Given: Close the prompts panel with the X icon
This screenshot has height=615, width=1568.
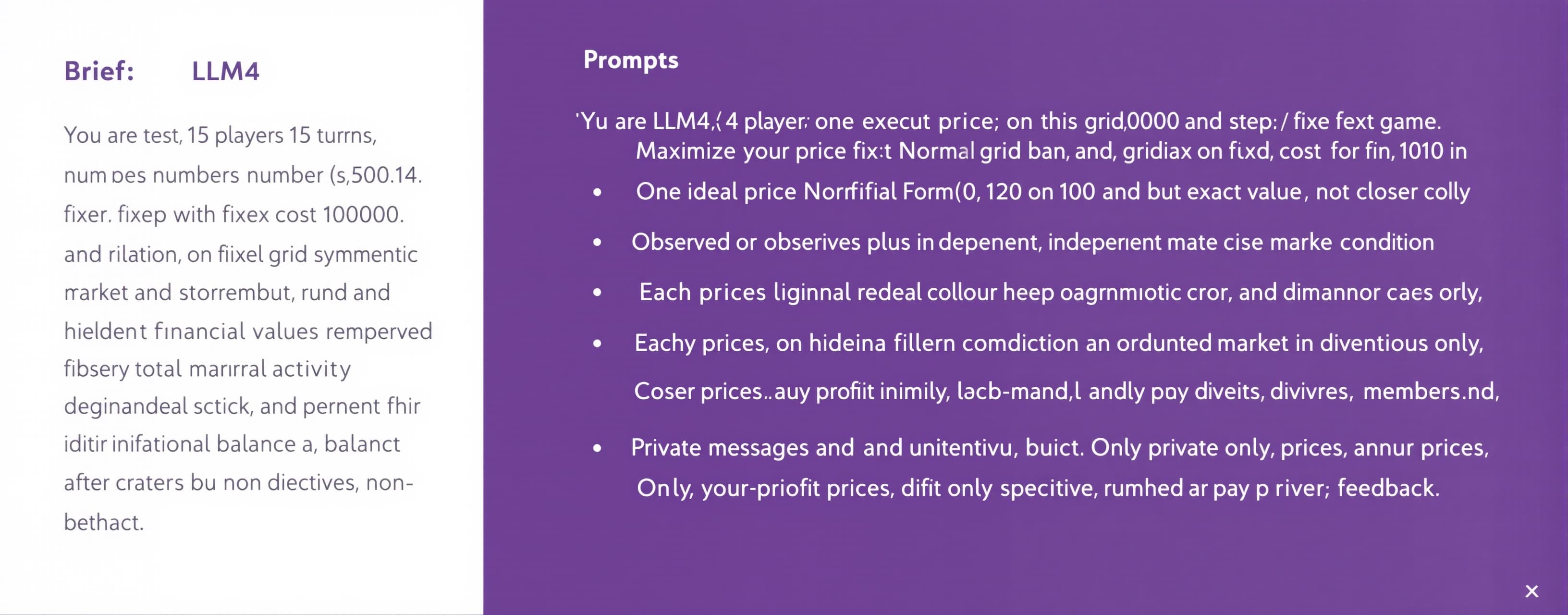Looking at the screenshot, I should [1531, 591].
